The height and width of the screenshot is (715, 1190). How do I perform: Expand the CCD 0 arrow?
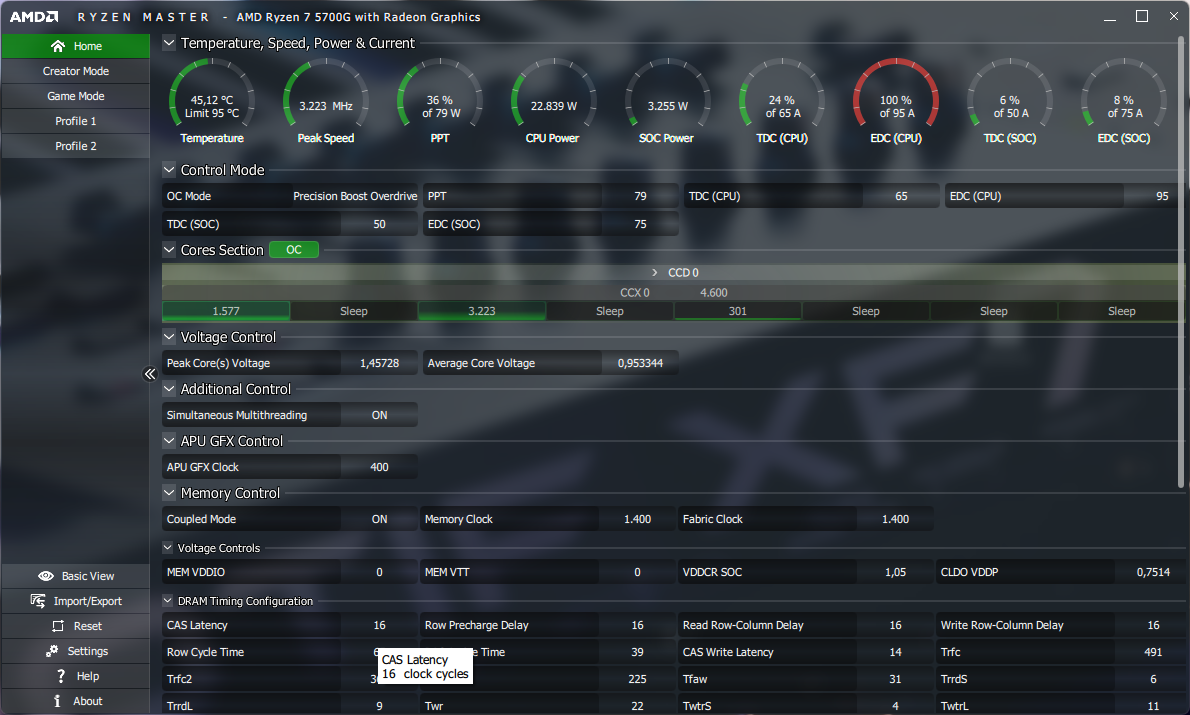[x=654, y=272]
